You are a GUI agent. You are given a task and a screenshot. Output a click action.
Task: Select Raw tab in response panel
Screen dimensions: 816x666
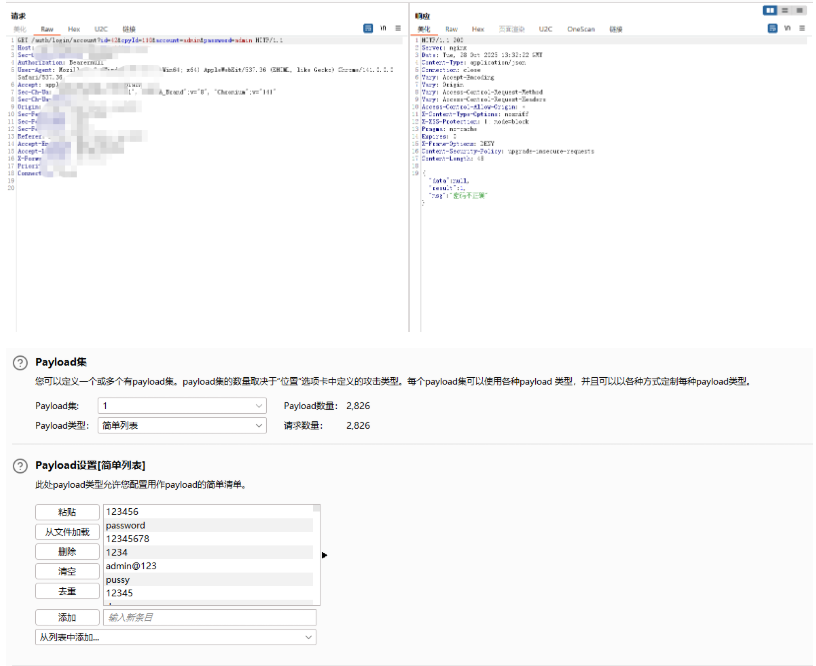(451, 29)
